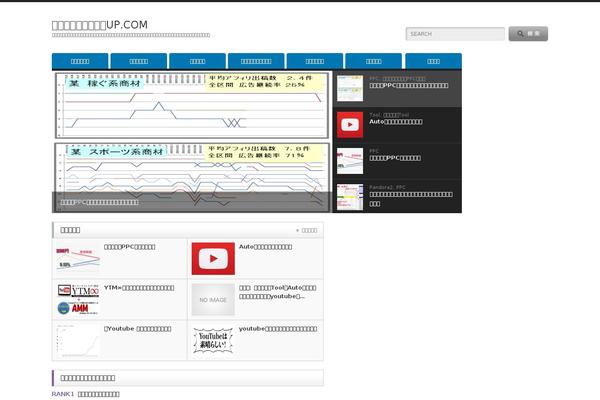The image size is (600, 400).
Task: Open the PPC article title in the article list
Action: pyautogui.click(x=130, y=247)
